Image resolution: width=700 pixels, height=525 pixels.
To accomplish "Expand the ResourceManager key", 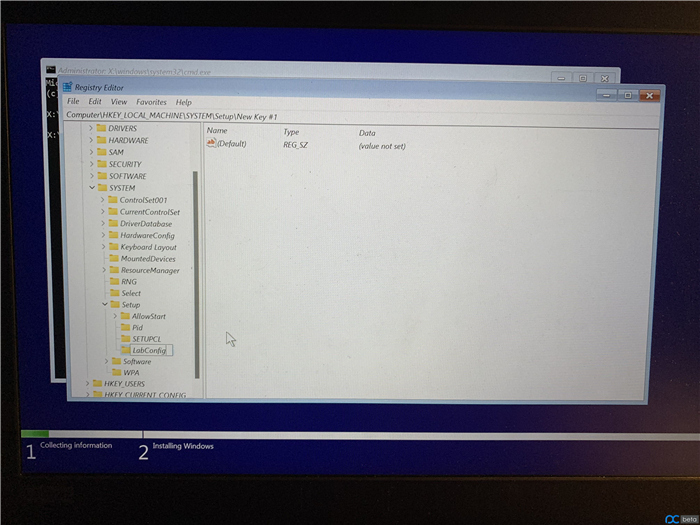I will 104,270.
